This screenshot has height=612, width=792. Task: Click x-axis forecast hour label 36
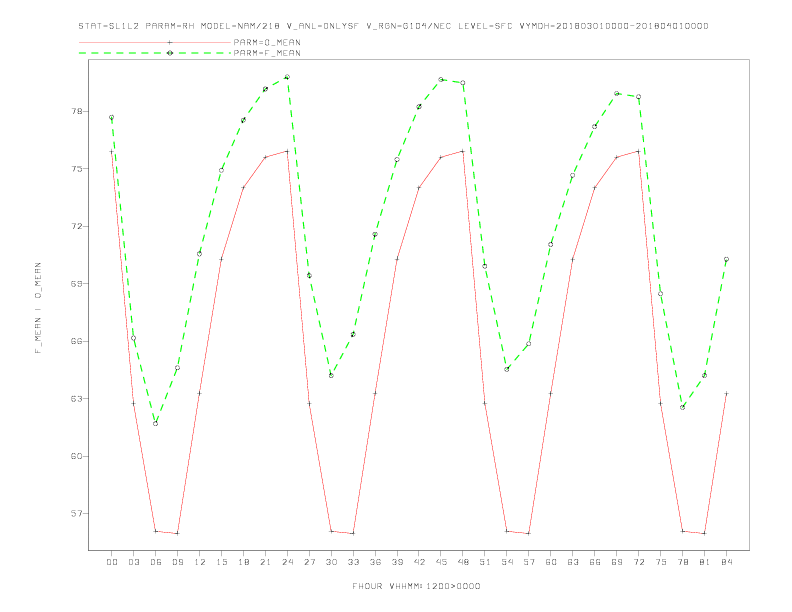375,562
